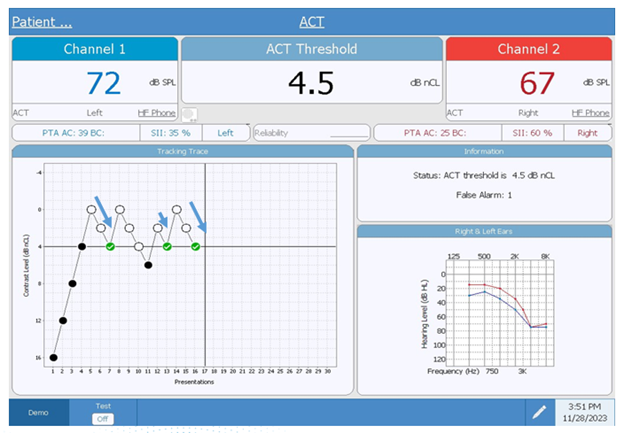Click the large blue arrow near presentation 17

tap(198, 217)
